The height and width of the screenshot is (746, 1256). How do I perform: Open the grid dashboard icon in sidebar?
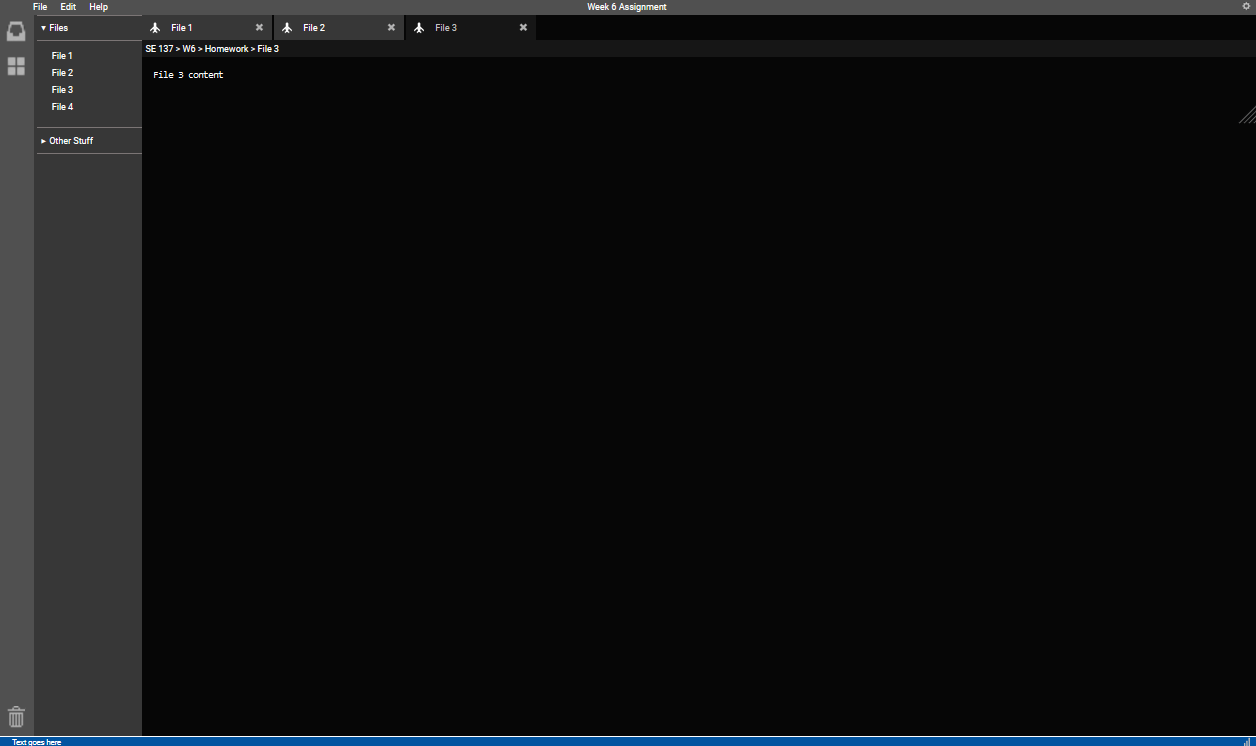[x=16, y=66]
